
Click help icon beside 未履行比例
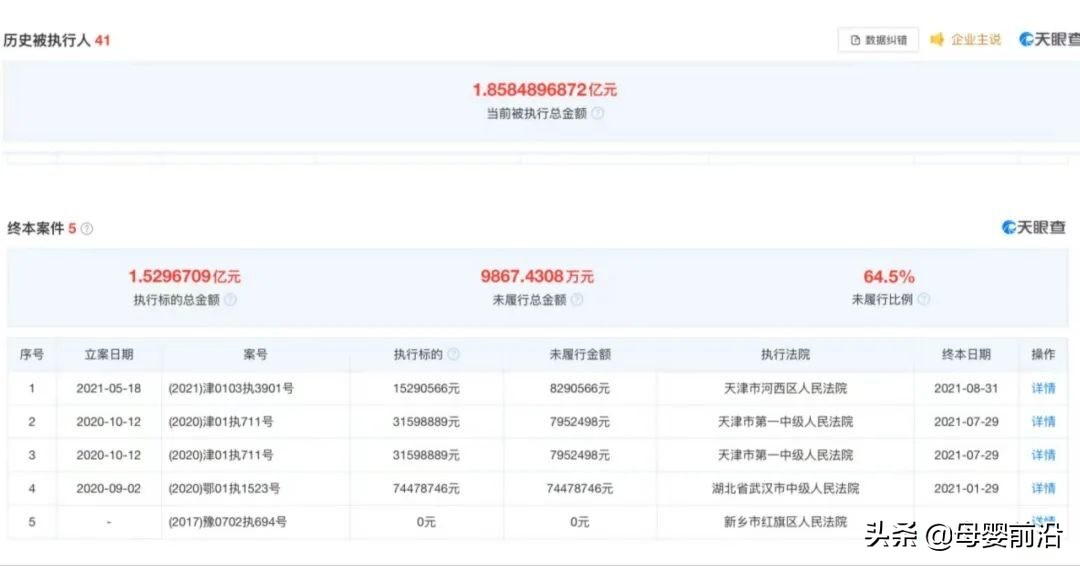pos(924,299)
